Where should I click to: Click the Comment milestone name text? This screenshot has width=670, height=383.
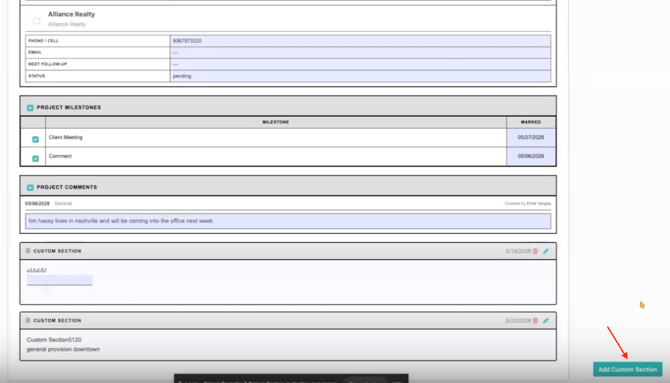(60, 156)
